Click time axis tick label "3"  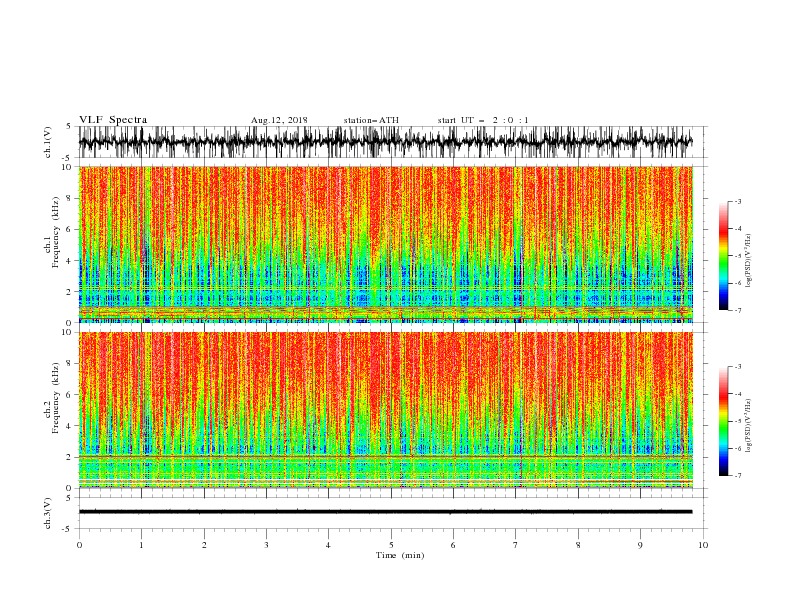pos(266,545)
